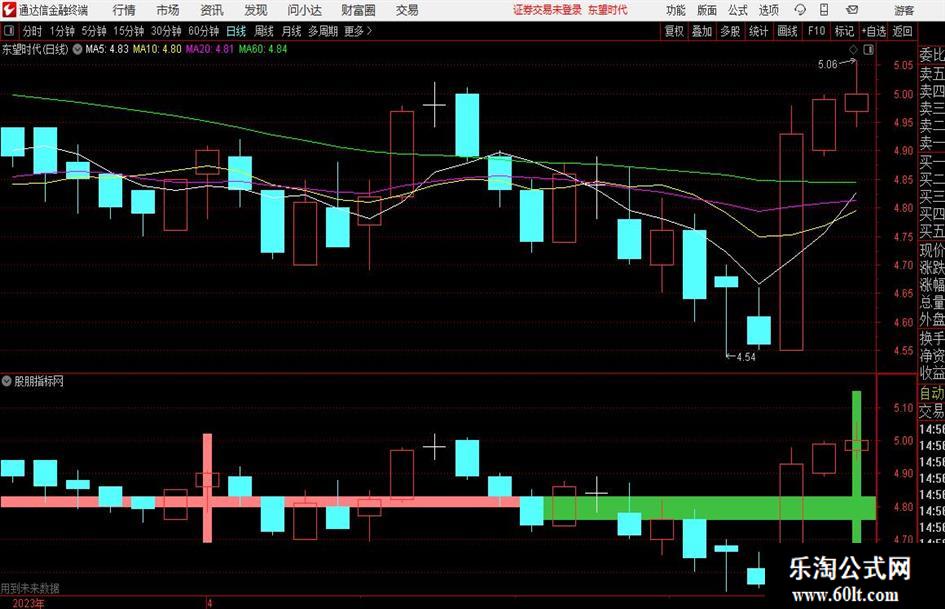The image size is (945, 609).
Task: Open the 交易 menu
Action: [407, 10]
